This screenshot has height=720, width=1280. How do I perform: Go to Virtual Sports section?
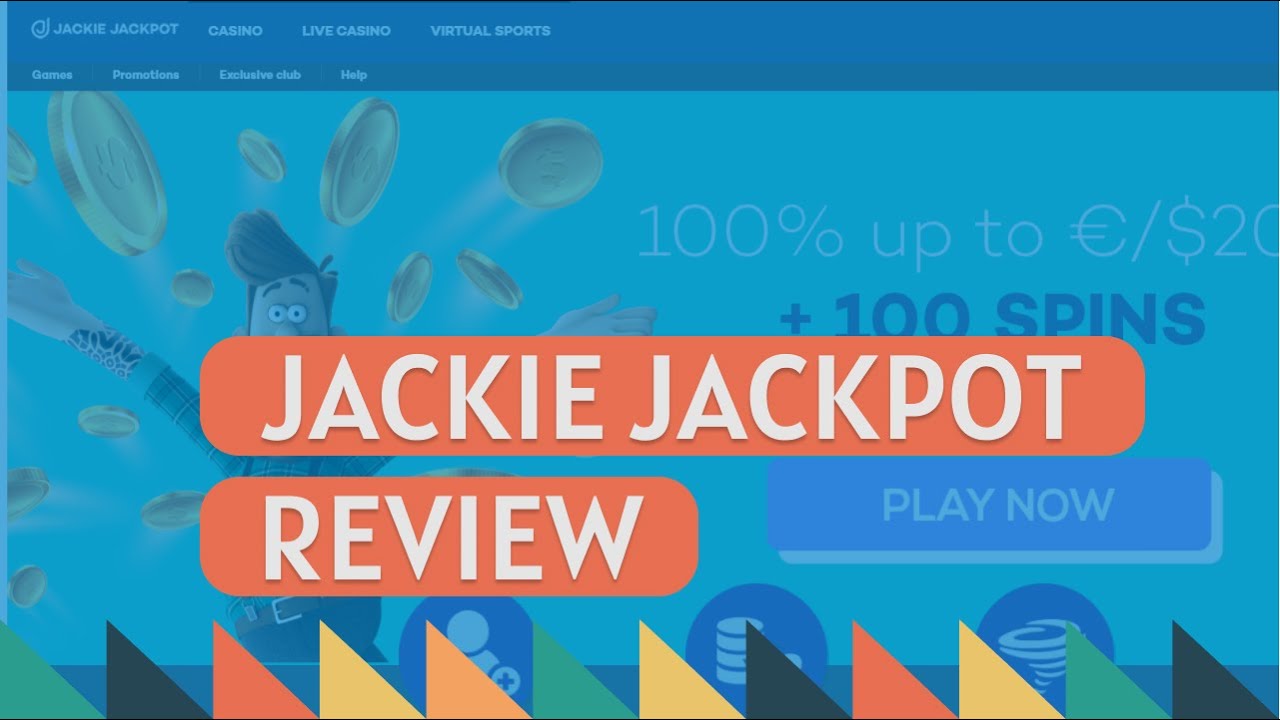tap(490, 31)
